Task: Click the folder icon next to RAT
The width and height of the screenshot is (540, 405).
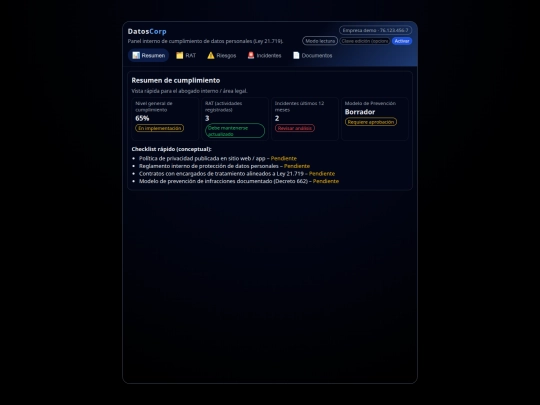Action: point(179,55)
